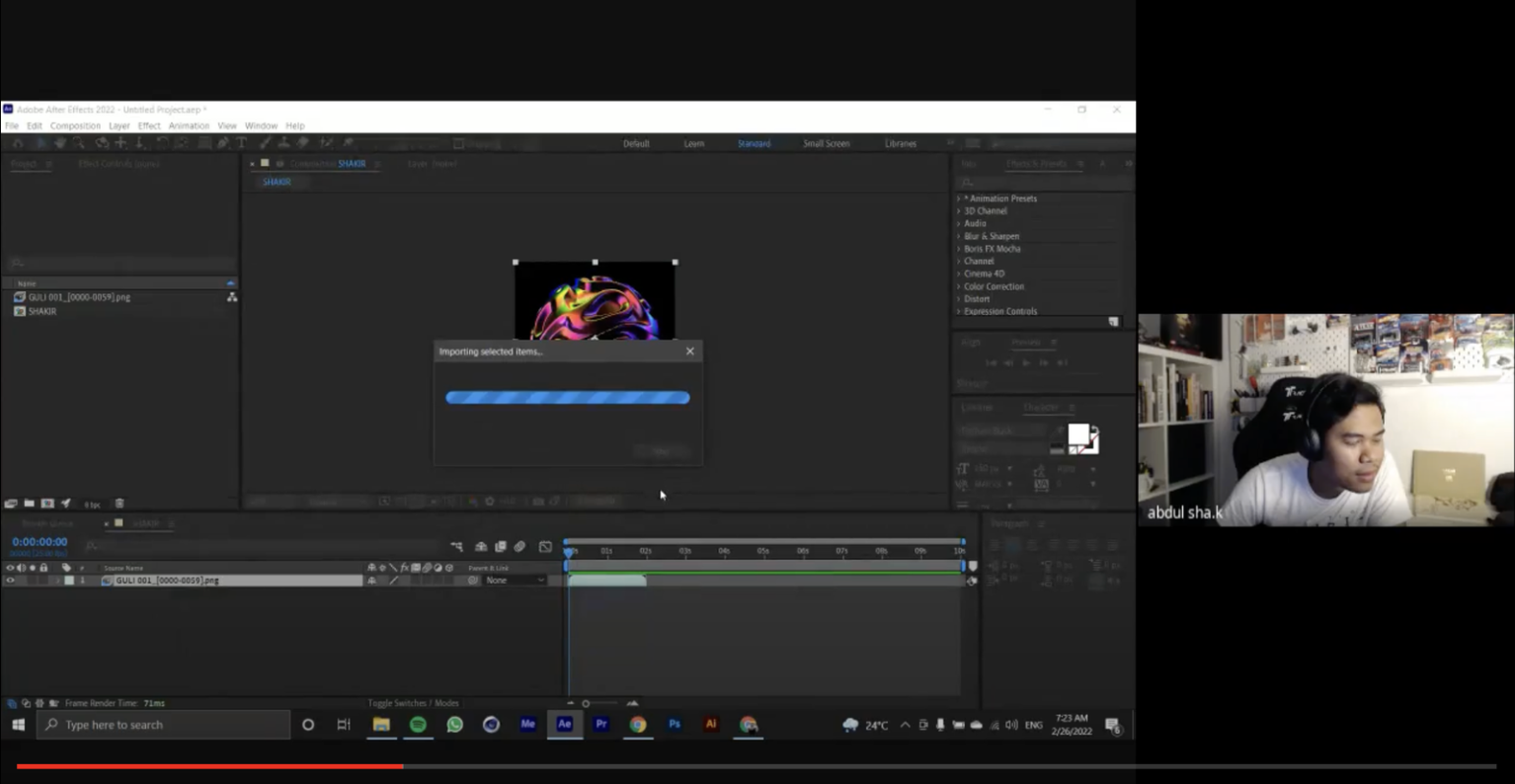1515x784 pixels.
Task: Expand the Animation Presets category
Action: pyautogui.click(x=958, y=198)
